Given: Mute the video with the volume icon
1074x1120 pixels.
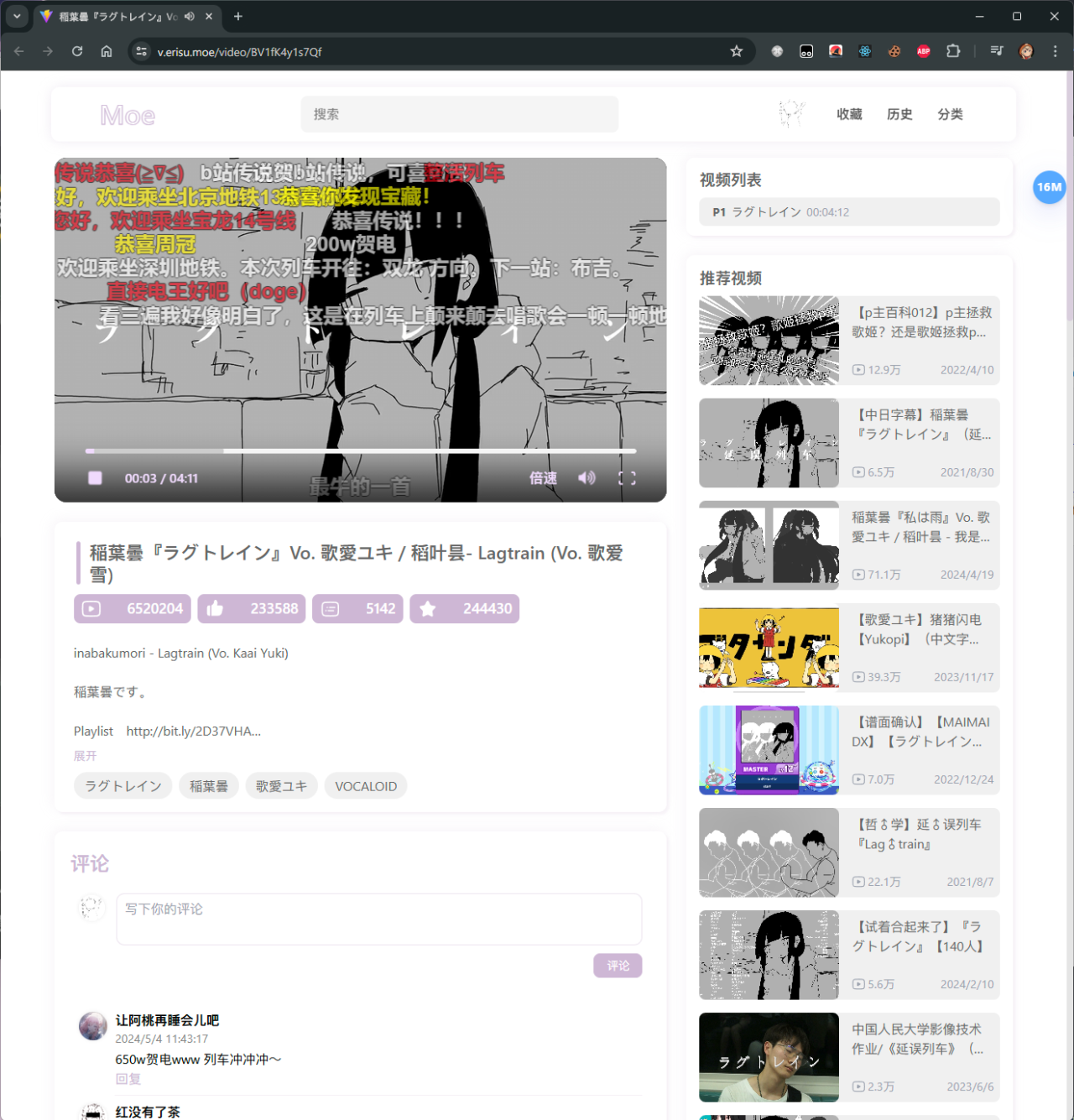Looking at the screenshot, I should [586, 477].
